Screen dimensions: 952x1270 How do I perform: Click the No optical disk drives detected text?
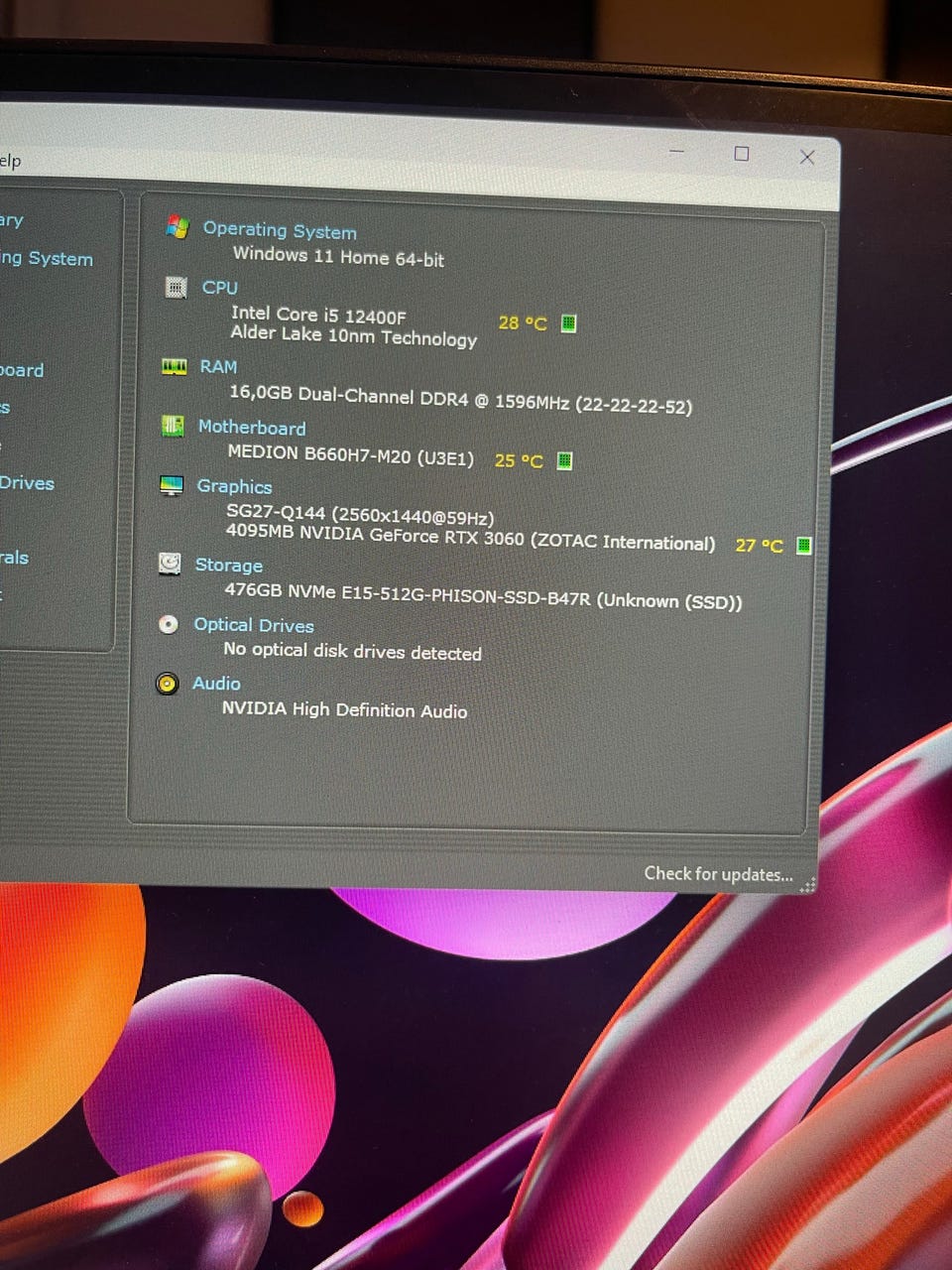352,651
